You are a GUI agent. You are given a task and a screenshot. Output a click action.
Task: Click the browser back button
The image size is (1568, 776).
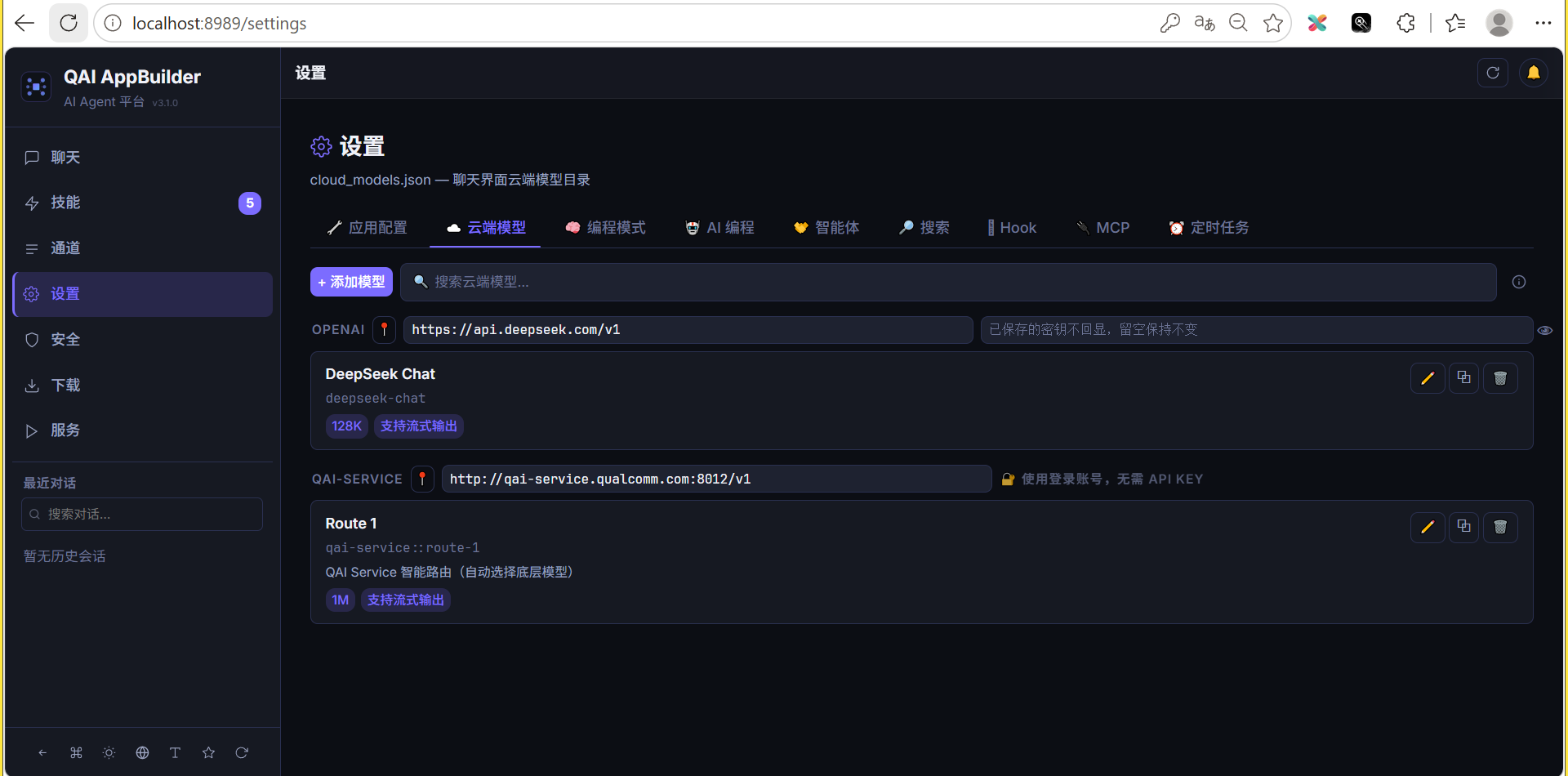(x=24, y=23)
